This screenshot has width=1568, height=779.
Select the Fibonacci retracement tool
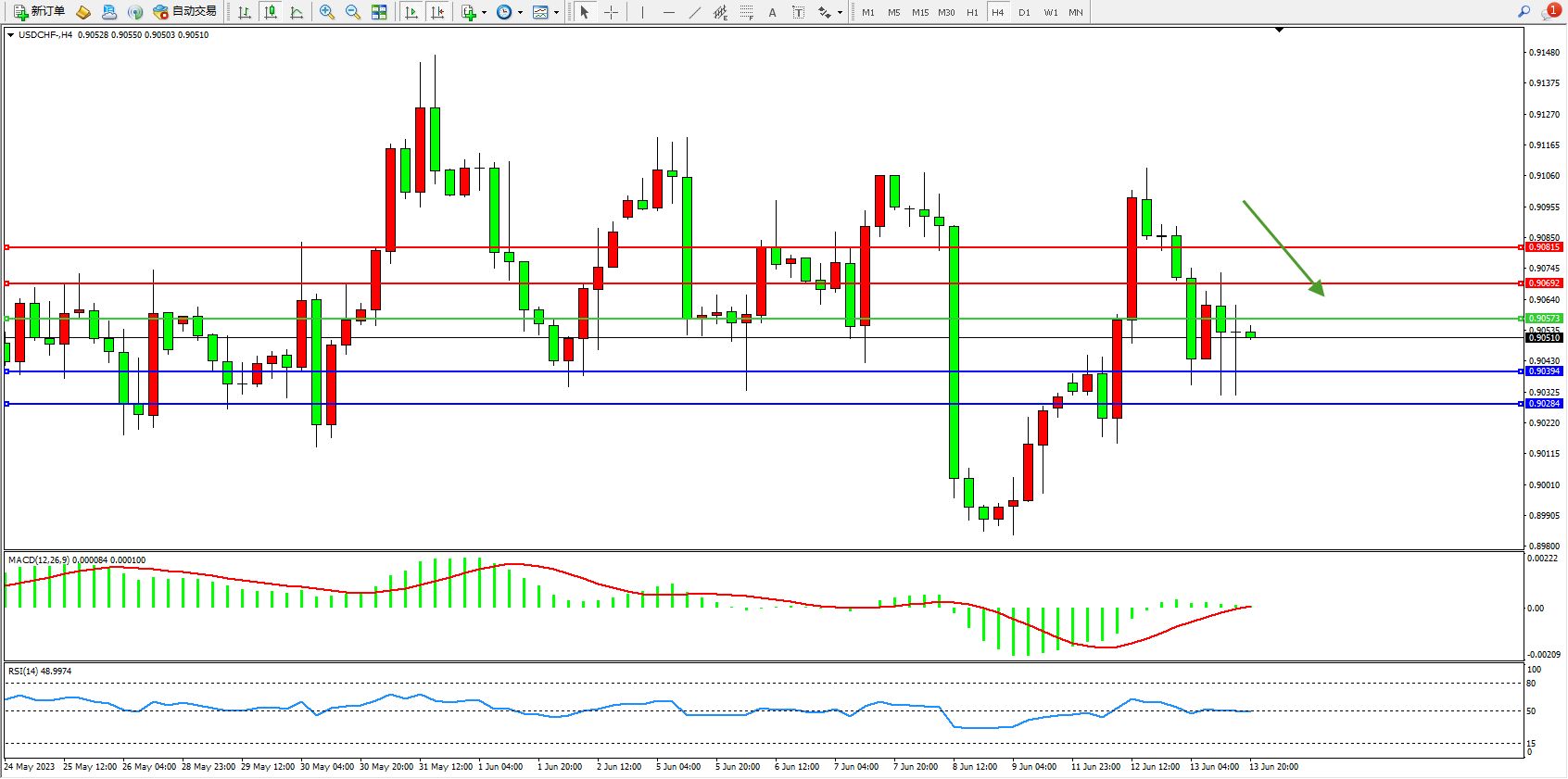[746, 12]
